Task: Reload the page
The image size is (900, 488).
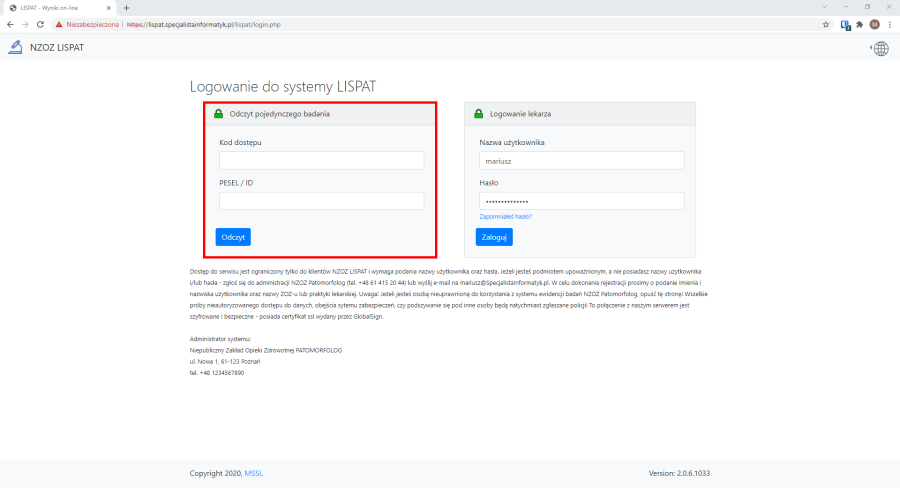Action: tap(41, 24)
